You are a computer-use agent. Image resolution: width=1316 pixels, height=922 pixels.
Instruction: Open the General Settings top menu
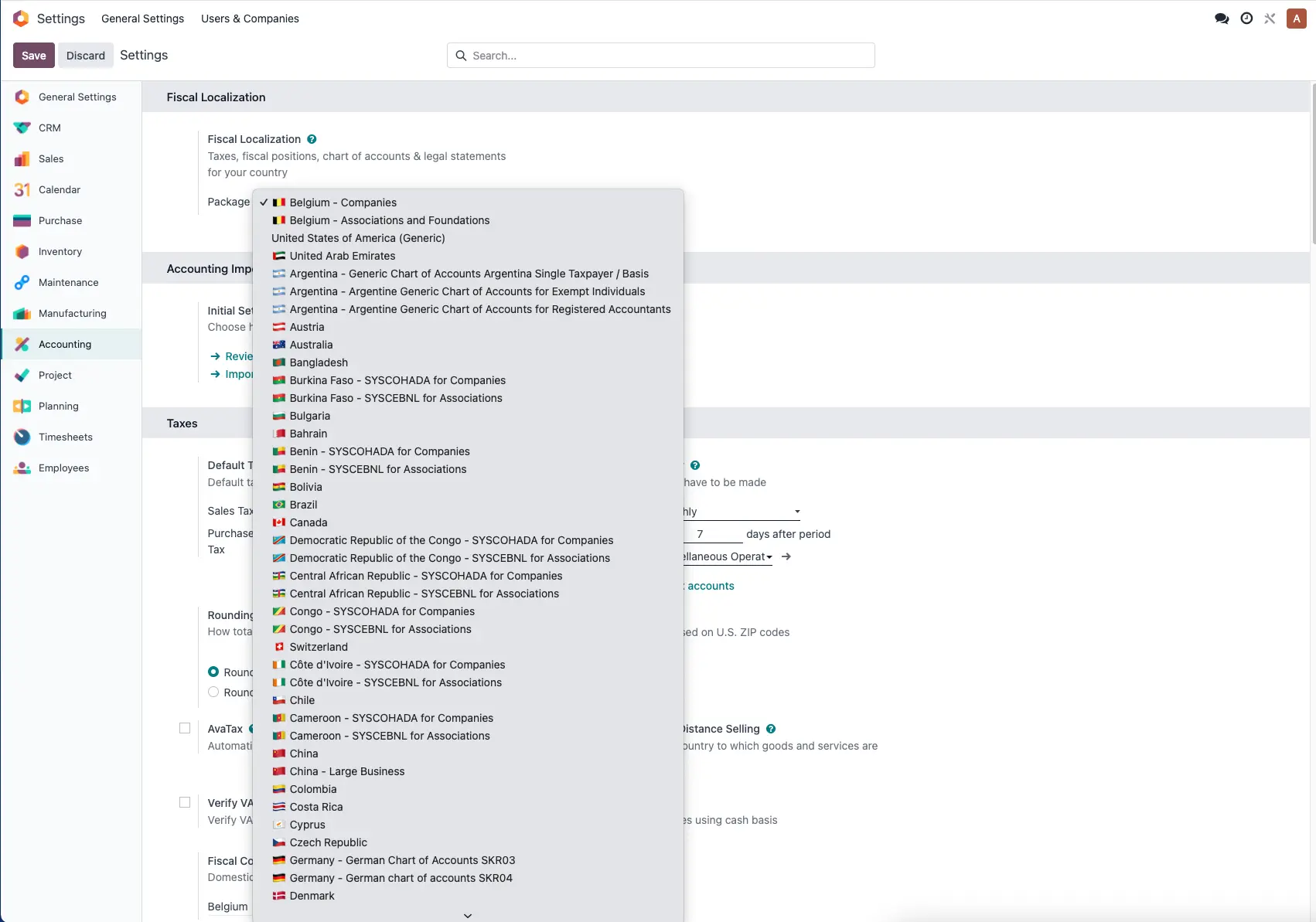(142, 19)
